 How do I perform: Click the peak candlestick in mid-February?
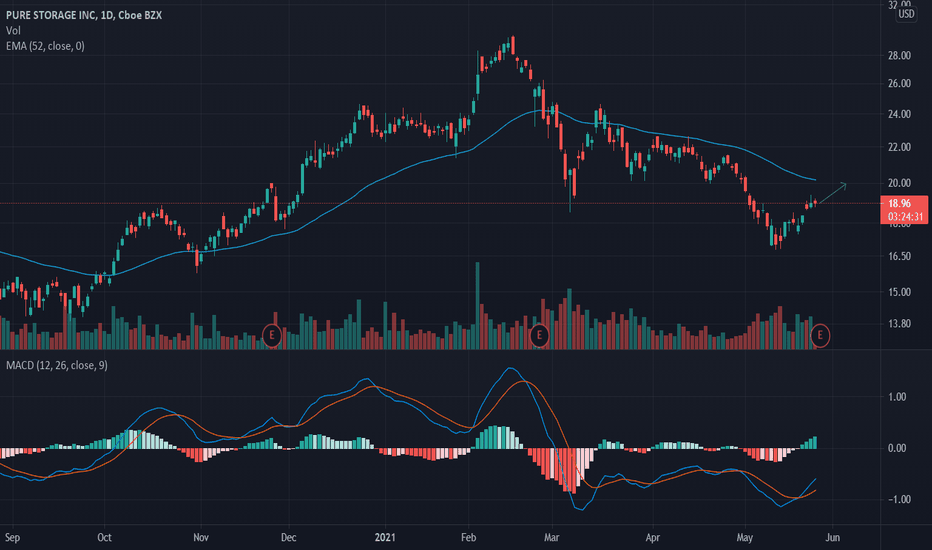point(513,45)
